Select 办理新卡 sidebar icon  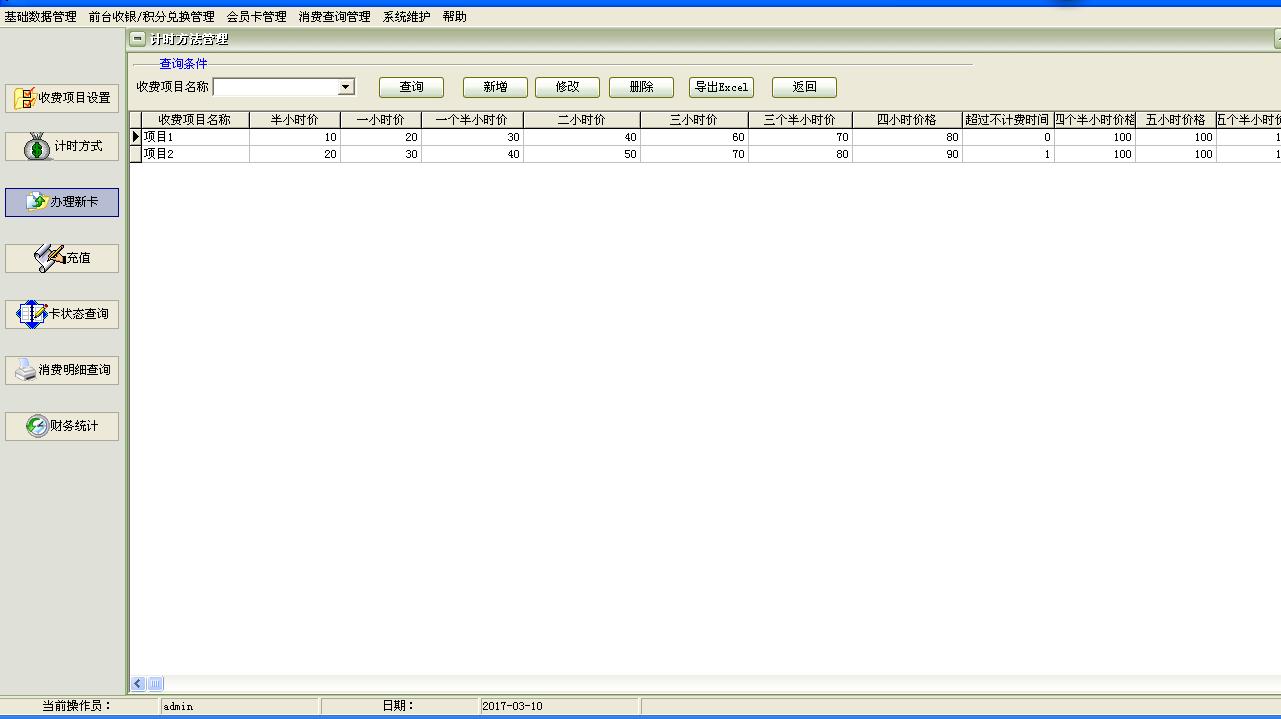point(37,202)
